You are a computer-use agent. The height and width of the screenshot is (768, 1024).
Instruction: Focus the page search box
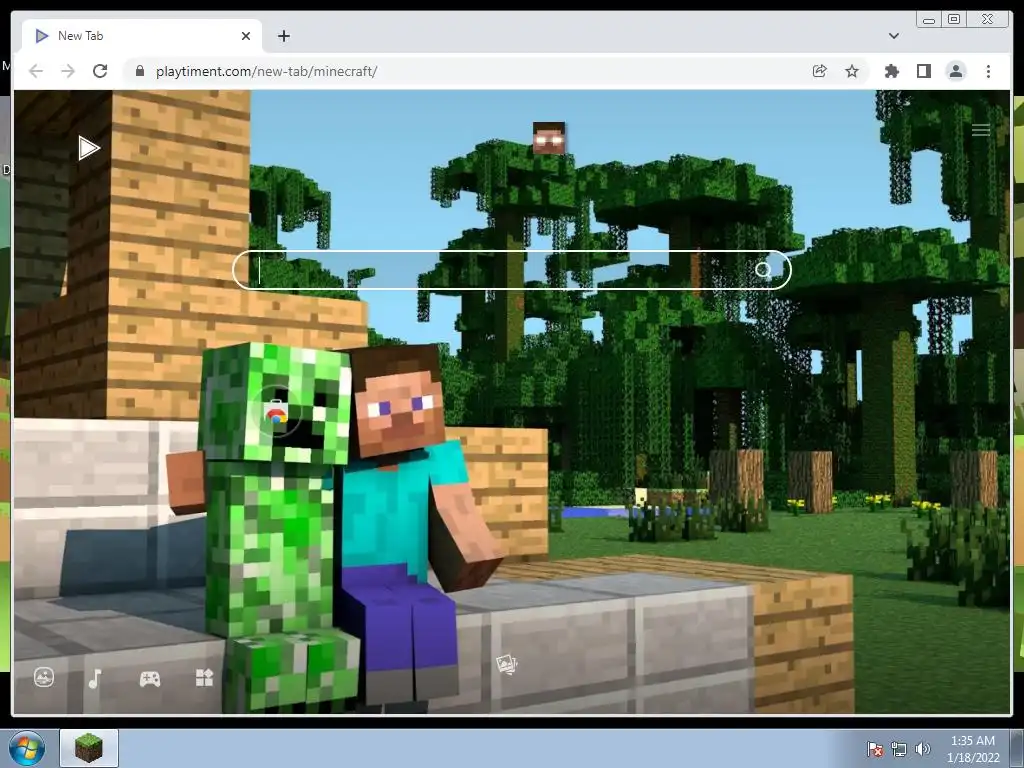(x=511, y=270)
